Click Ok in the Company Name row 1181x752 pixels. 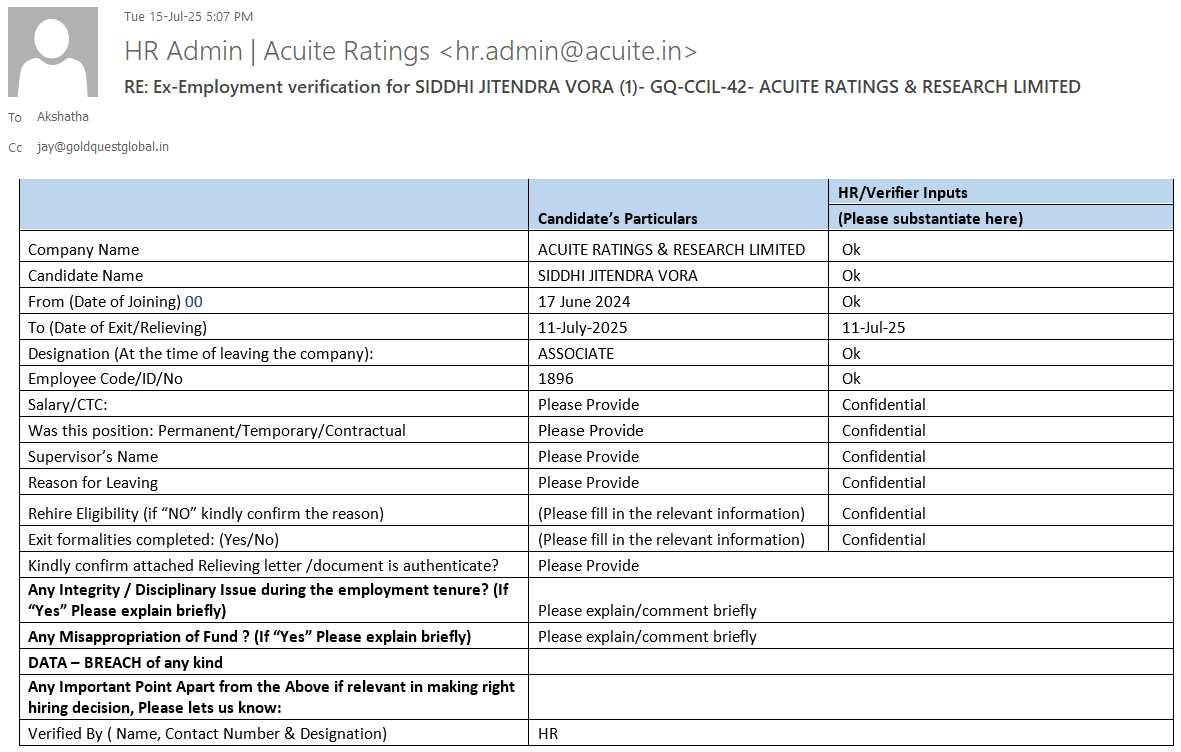pos(851,249)
